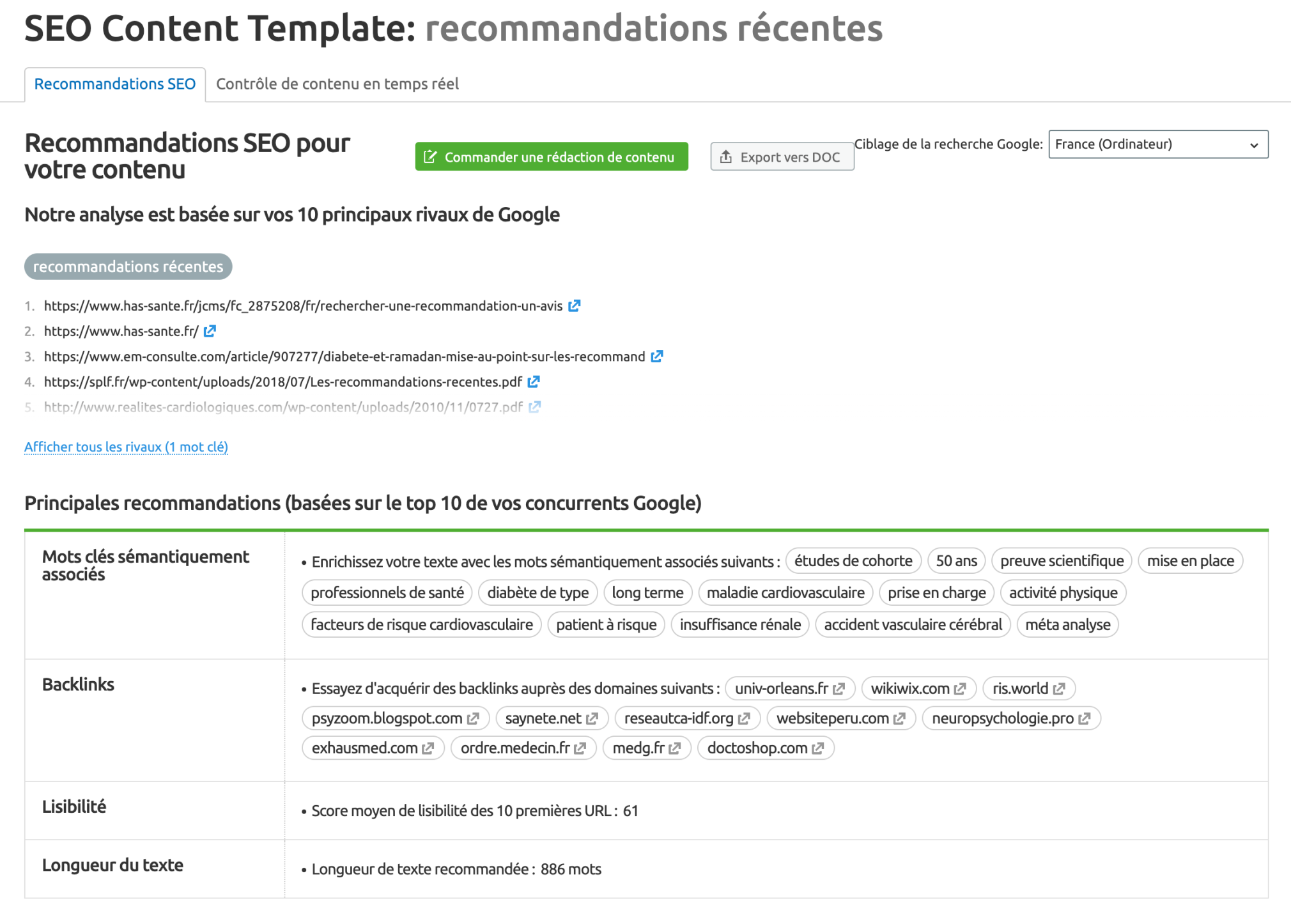1291x924 pixels.
Task: Click the pencil icon on the green order button
Action: [x=430, y=157]
